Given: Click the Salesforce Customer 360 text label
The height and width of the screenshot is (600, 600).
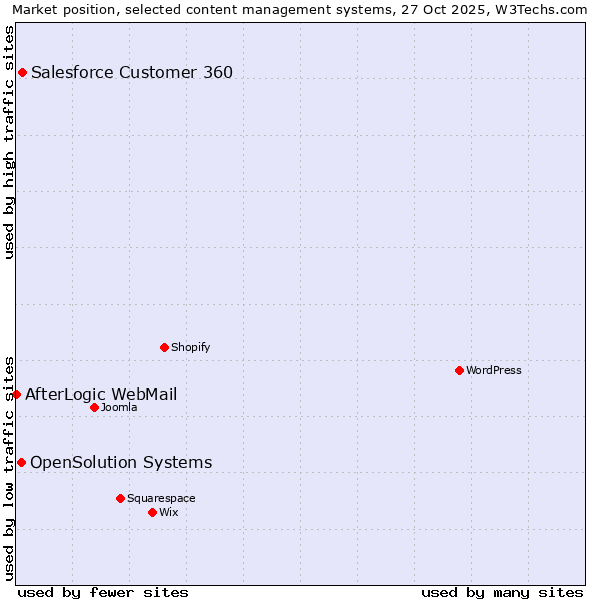Looking at the screenshot, I should (132, 72).
